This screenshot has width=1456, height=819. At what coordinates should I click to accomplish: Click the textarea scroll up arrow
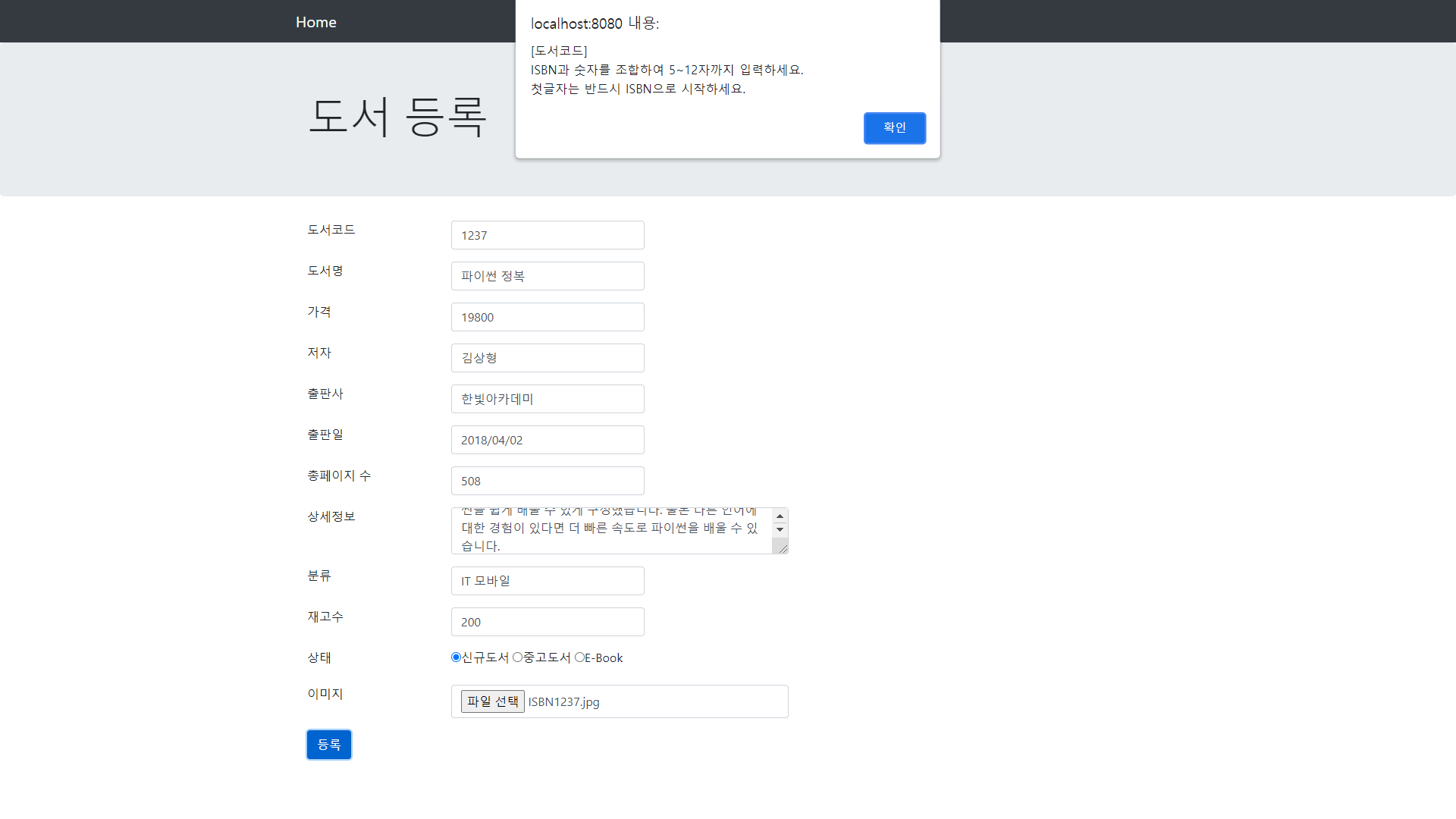click(x=780, y=516)
